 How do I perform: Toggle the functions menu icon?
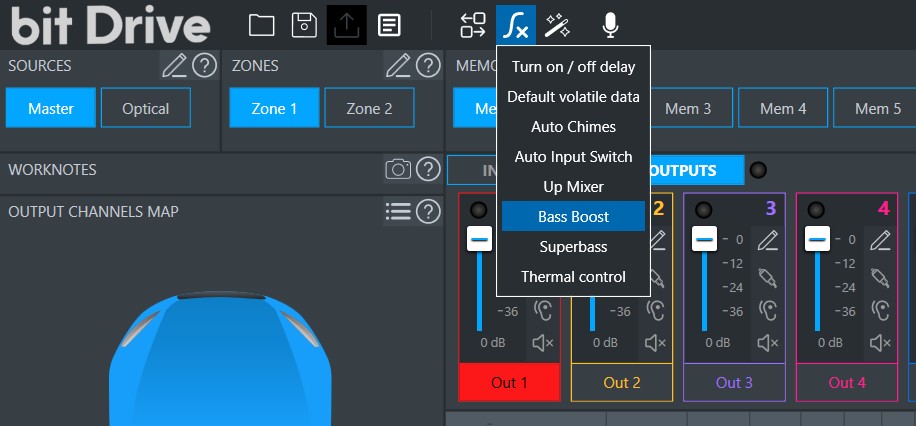tap(516, 25)
